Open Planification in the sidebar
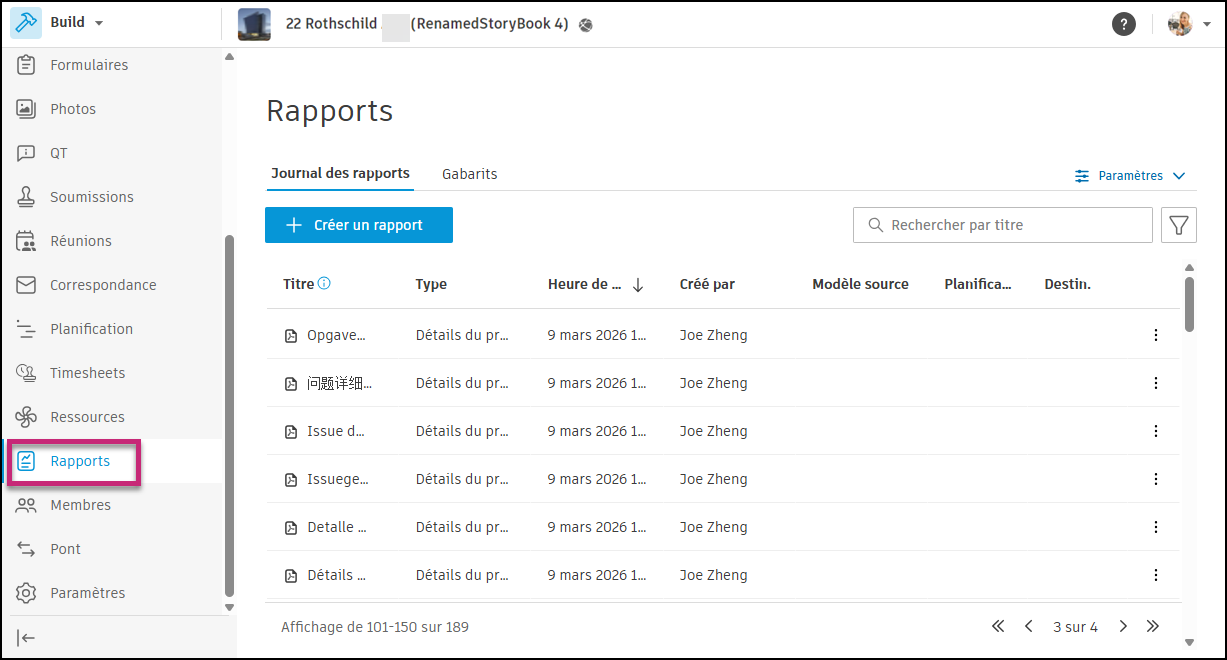Image resolution: width=1227 pixels, height=660 pixels. 91,329
